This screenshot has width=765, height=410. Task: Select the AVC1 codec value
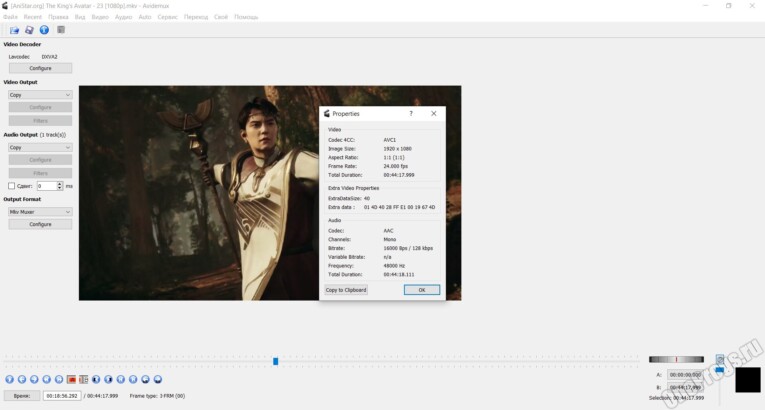tap(390, 140)
